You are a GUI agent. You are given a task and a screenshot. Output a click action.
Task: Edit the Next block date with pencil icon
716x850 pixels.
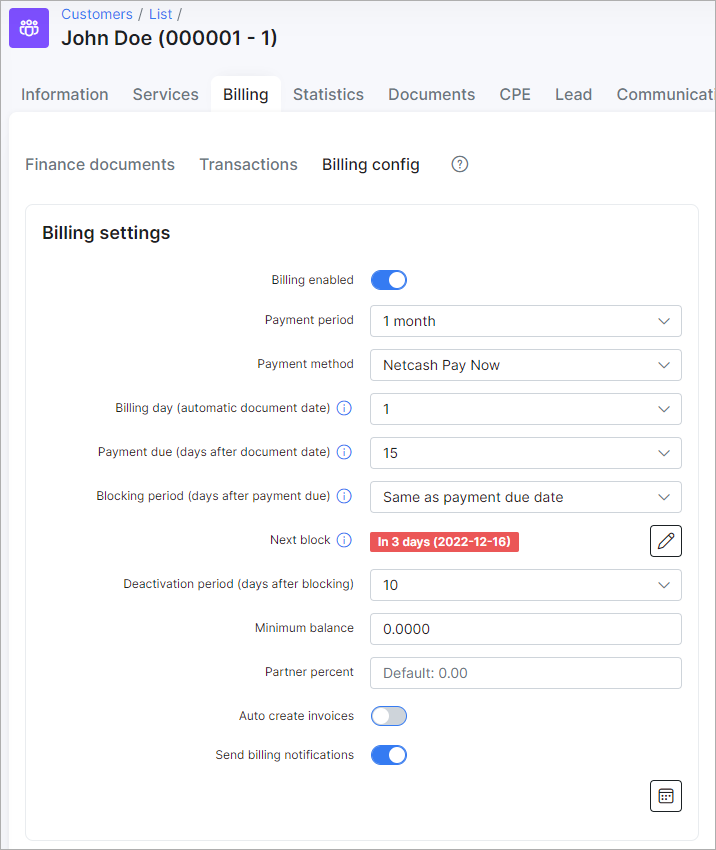[666, 541]
